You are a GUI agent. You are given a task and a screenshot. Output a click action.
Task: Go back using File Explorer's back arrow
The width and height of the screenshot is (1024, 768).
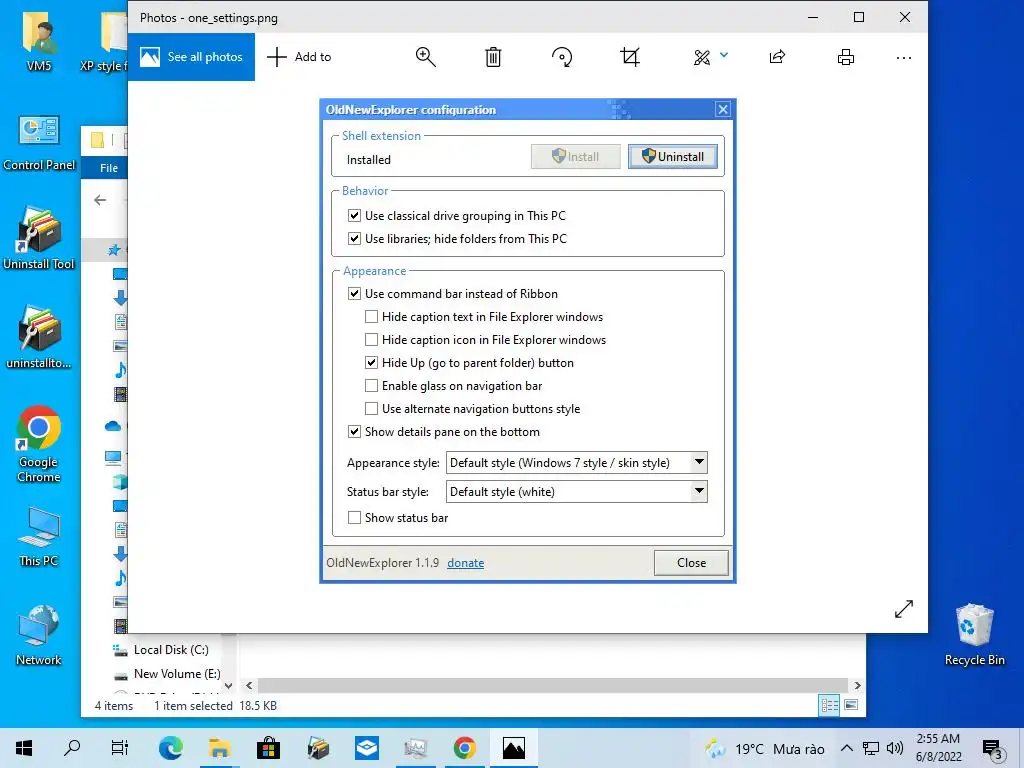tap(100, 200)
